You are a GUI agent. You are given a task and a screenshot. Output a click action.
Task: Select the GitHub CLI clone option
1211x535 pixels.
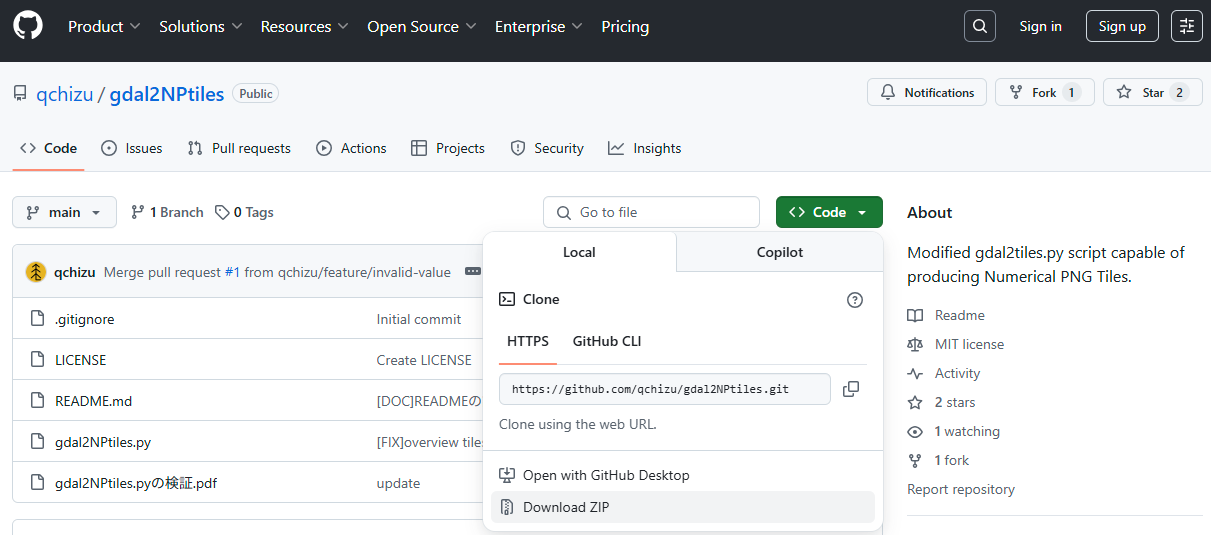click(x=607, y=341)
